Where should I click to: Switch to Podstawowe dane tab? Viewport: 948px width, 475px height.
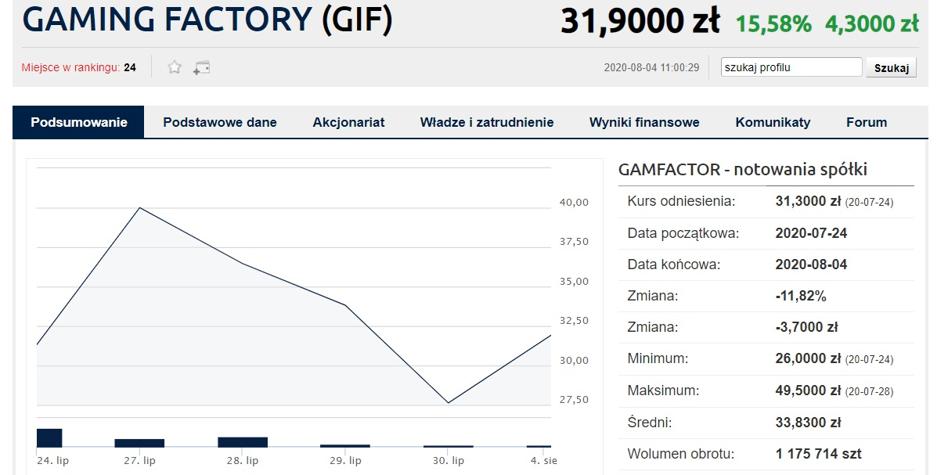click(x=219, y=122)
